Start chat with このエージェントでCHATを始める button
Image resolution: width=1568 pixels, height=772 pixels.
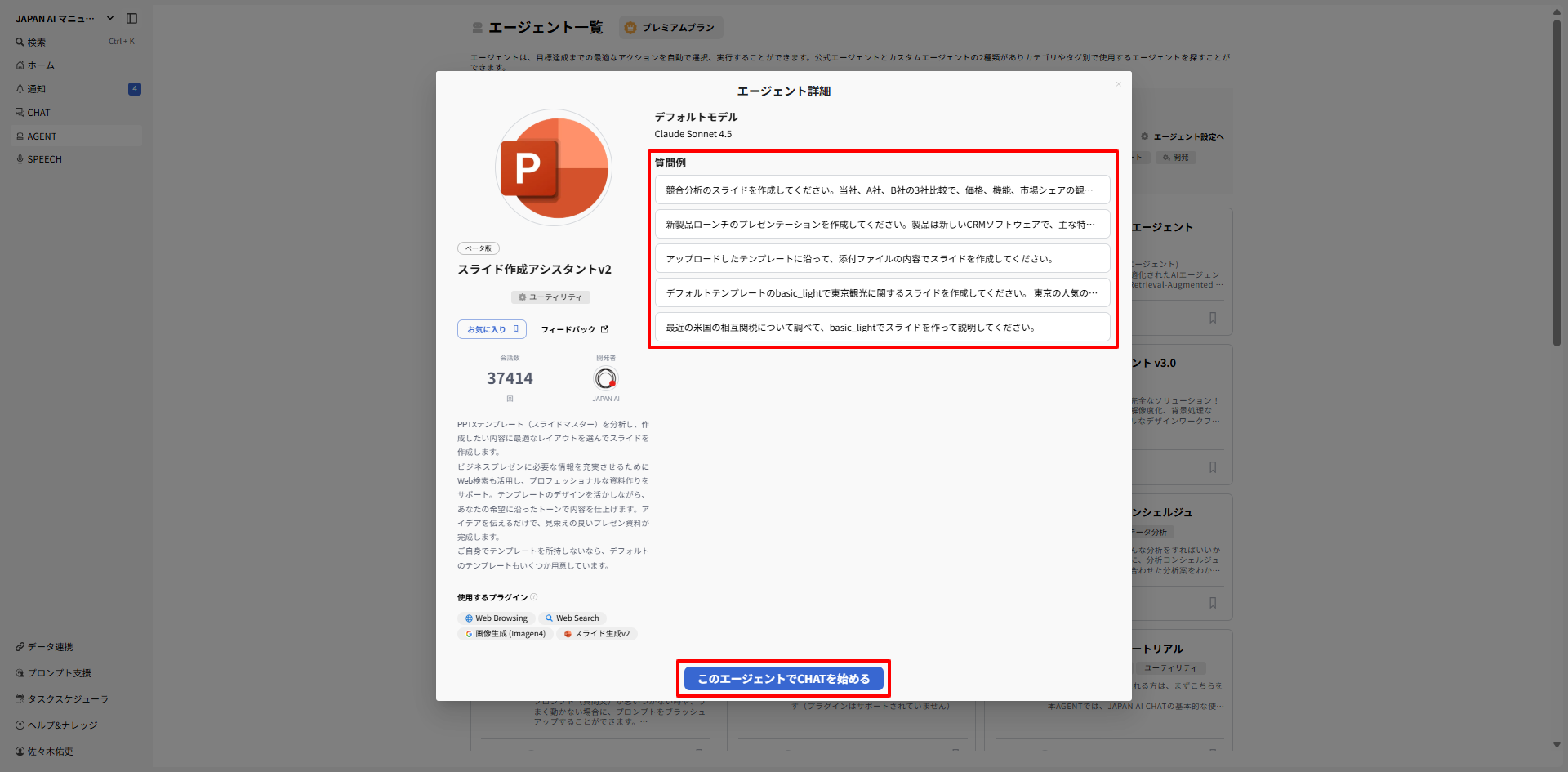(x=783, y=679)
